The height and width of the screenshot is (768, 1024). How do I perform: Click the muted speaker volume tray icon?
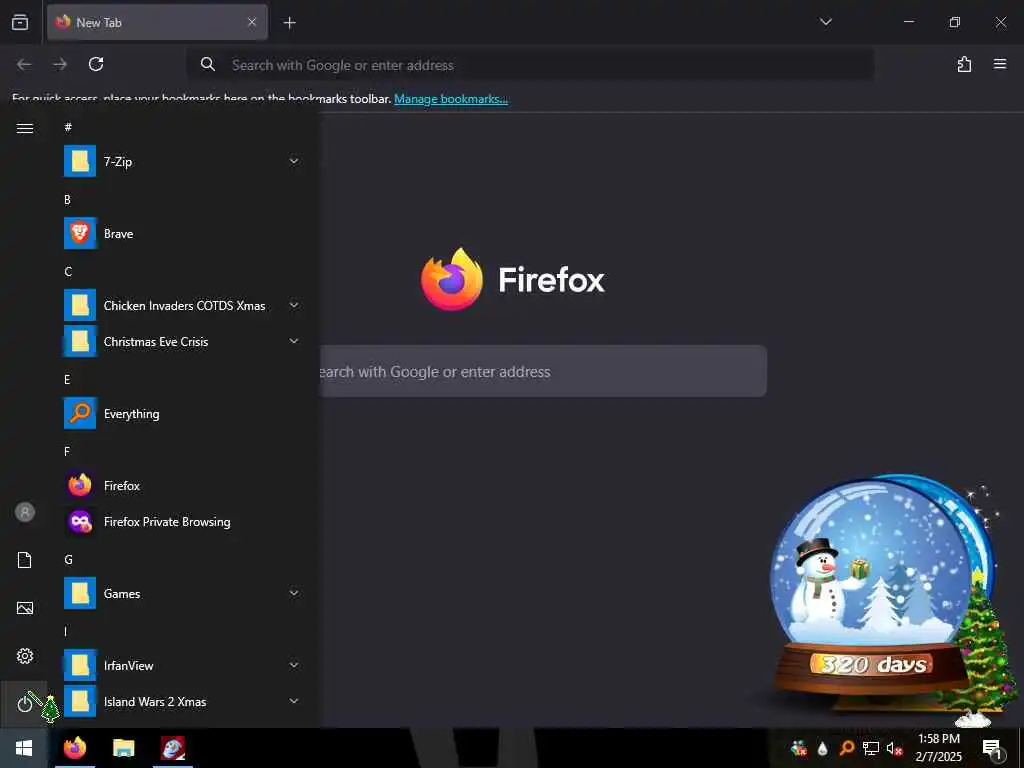895,748
